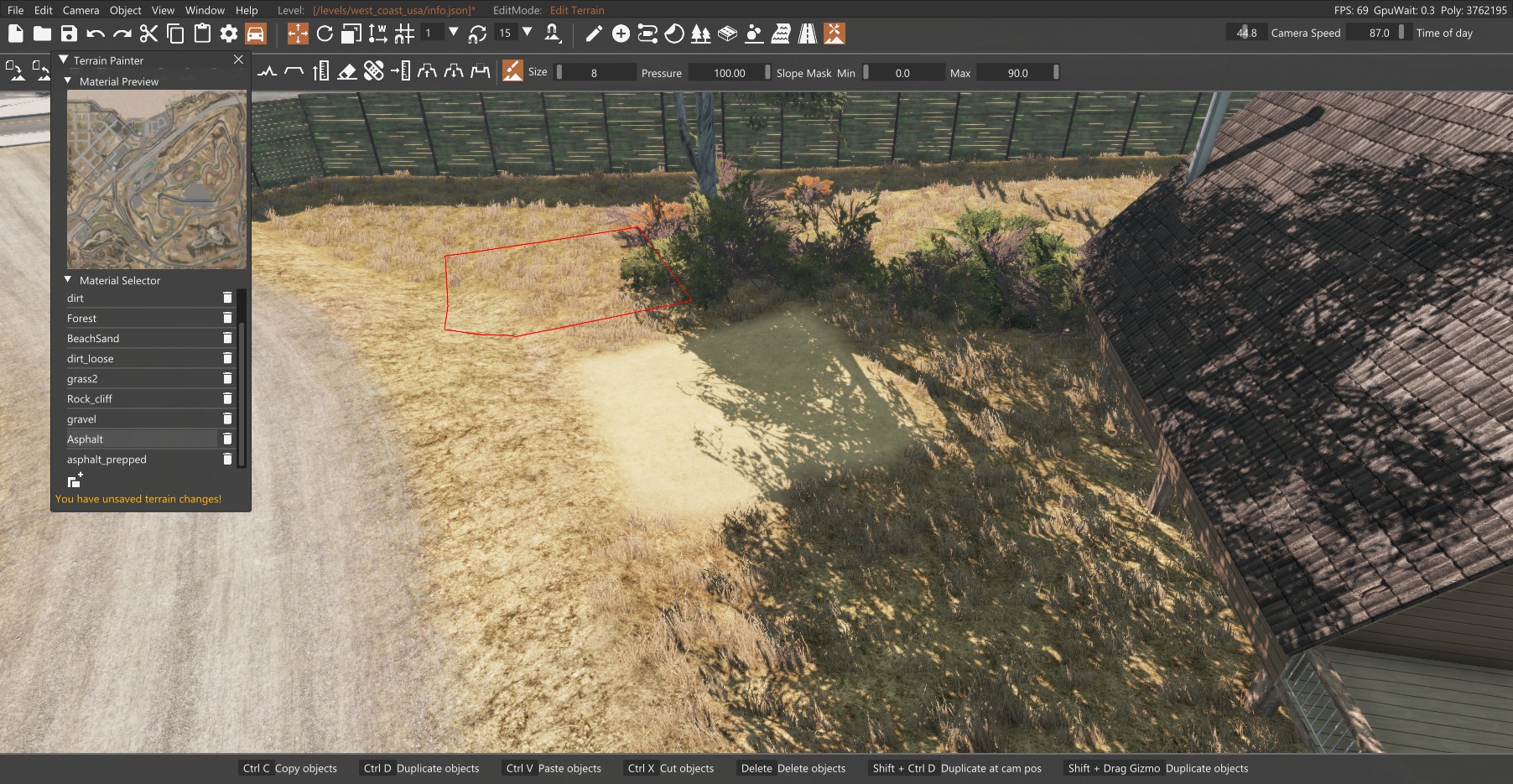Select the Scale gizmo tool
This screenshot has width=1513, height=784.
tap(351, 34)
